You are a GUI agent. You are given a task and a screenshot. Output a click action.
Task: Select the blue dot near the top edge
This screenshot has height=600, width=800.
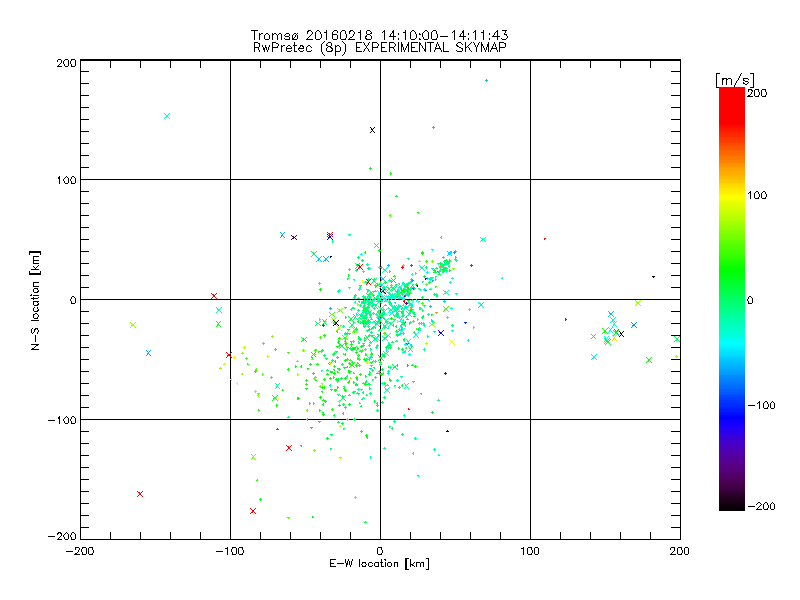point(486,81)
